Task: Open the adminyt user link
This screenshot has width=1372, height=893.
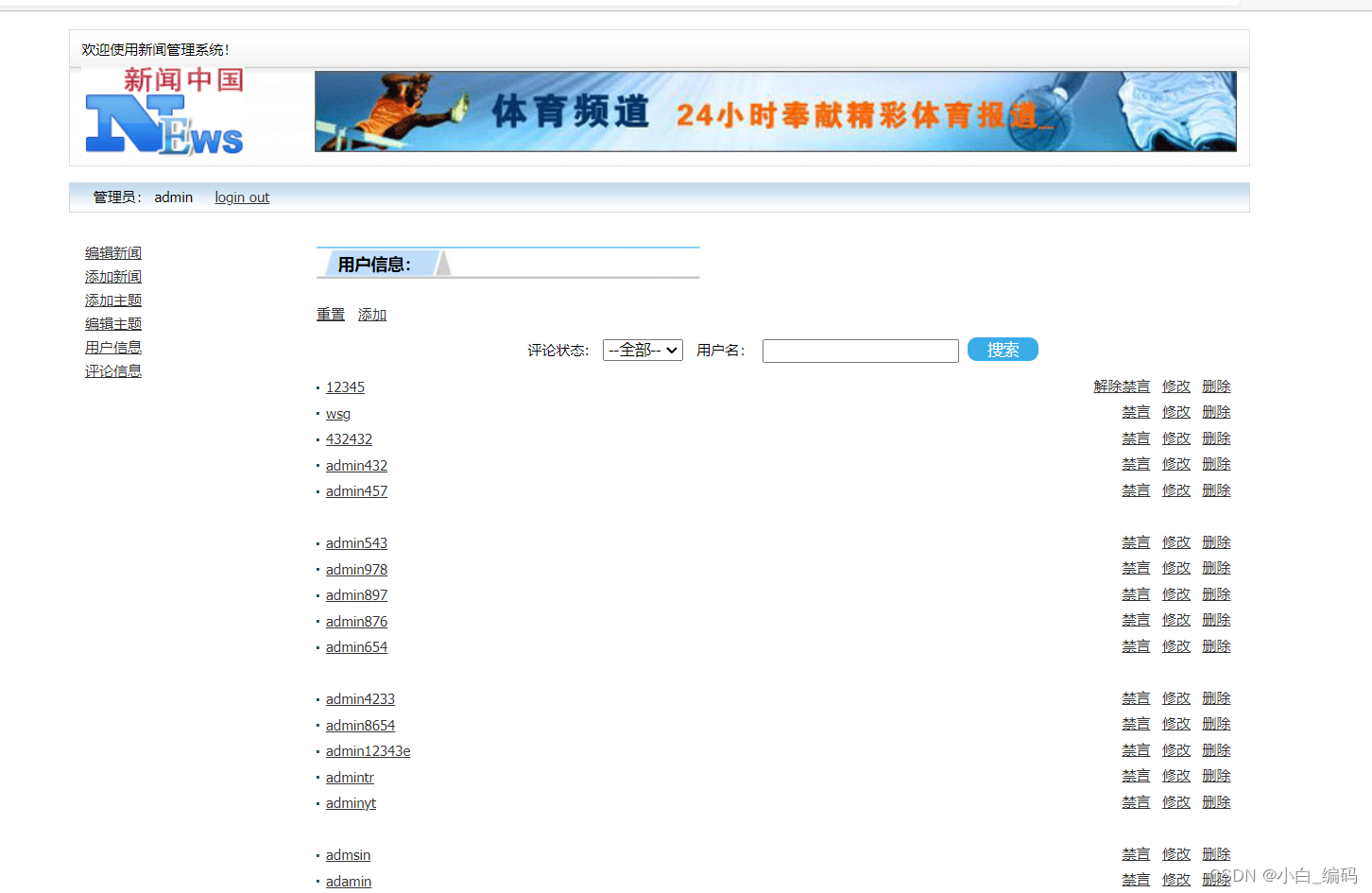Action: (351, 802)
